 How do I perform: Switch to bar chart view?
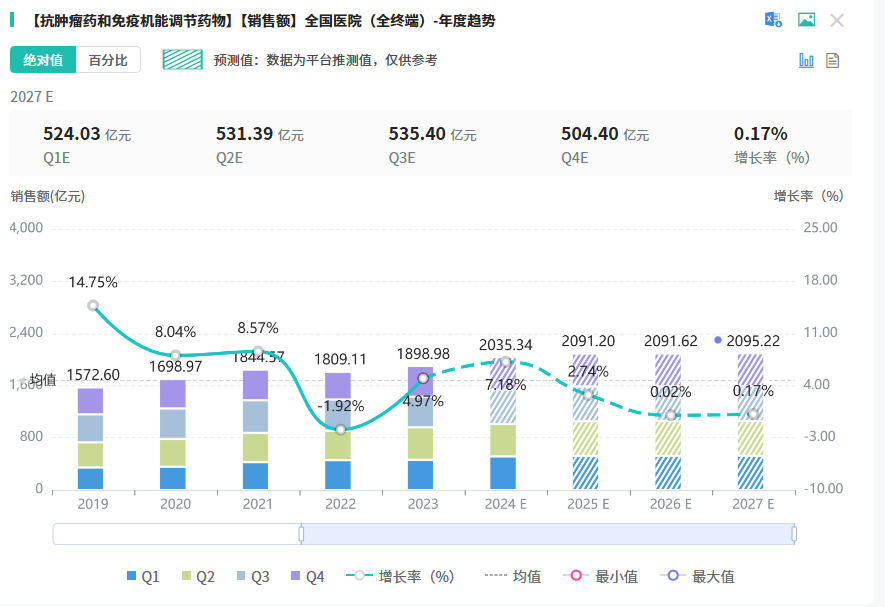(x=806, y=60)
